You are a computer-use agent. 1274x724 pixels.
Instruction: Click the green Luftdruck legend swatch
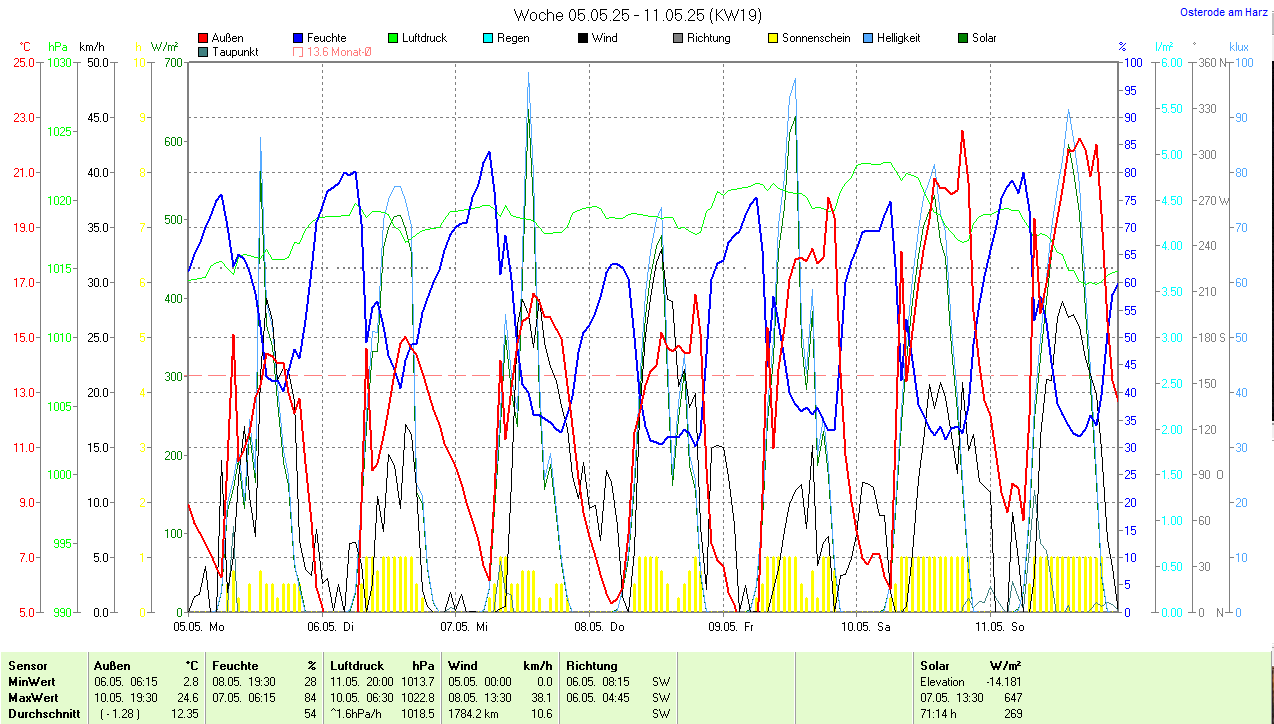click(x=393, y=38)
